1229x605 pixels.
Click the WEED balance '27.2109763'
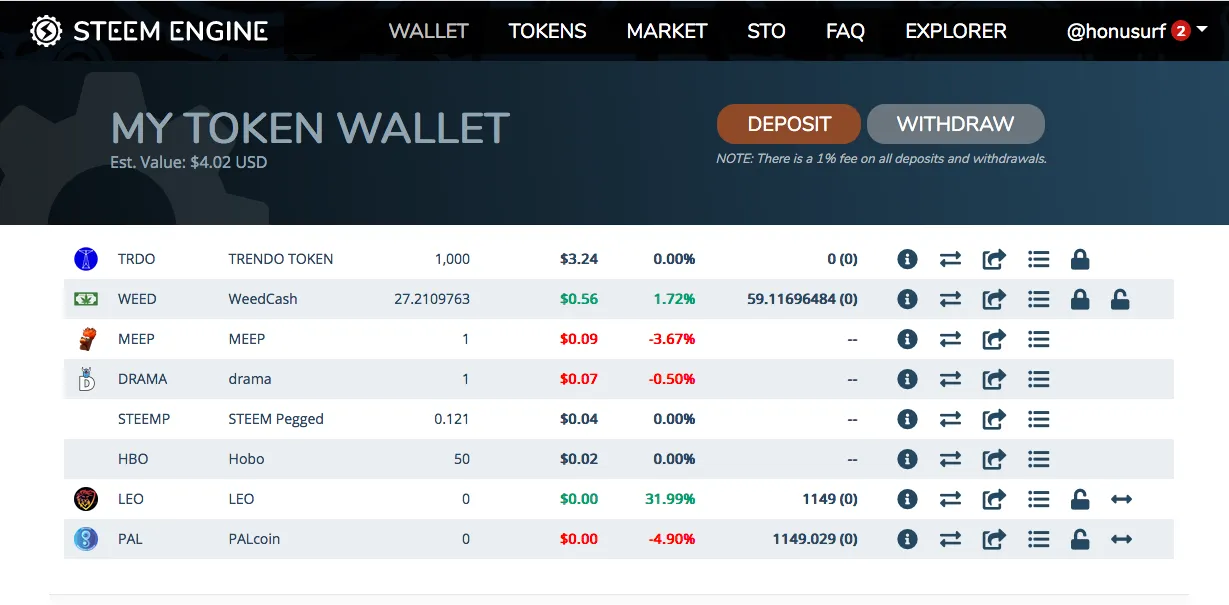(432, 299)
